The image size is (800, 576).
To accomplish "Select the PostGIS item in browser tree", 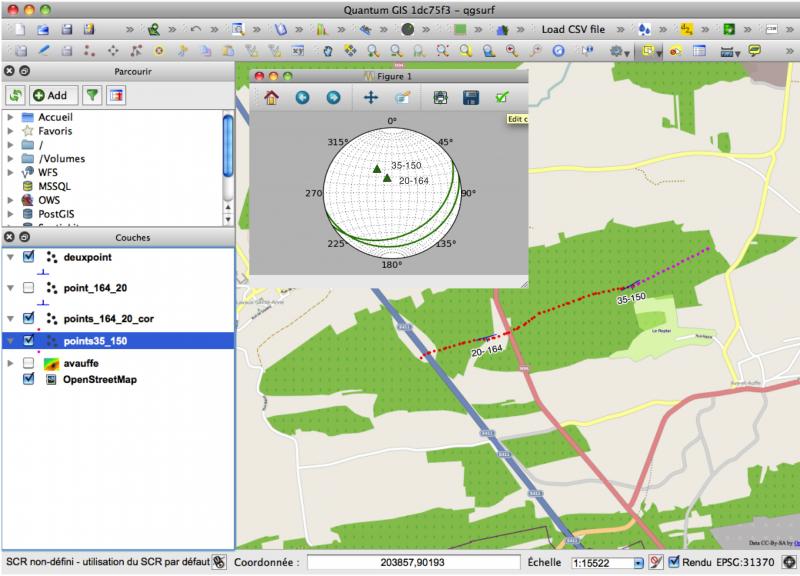I will 60,214.
